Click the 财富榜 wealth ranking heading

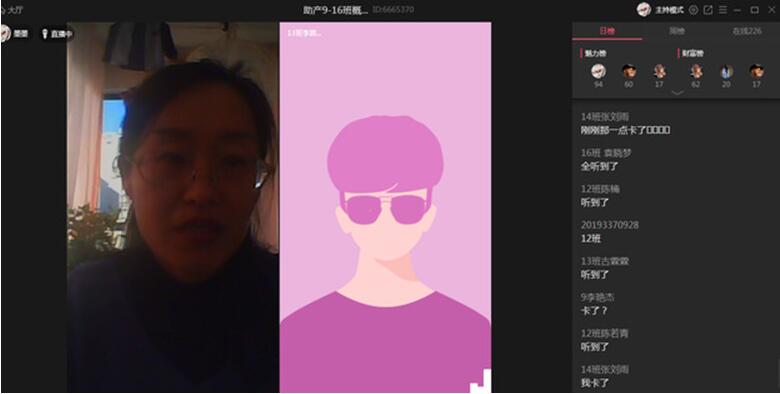tap(692, 53)
